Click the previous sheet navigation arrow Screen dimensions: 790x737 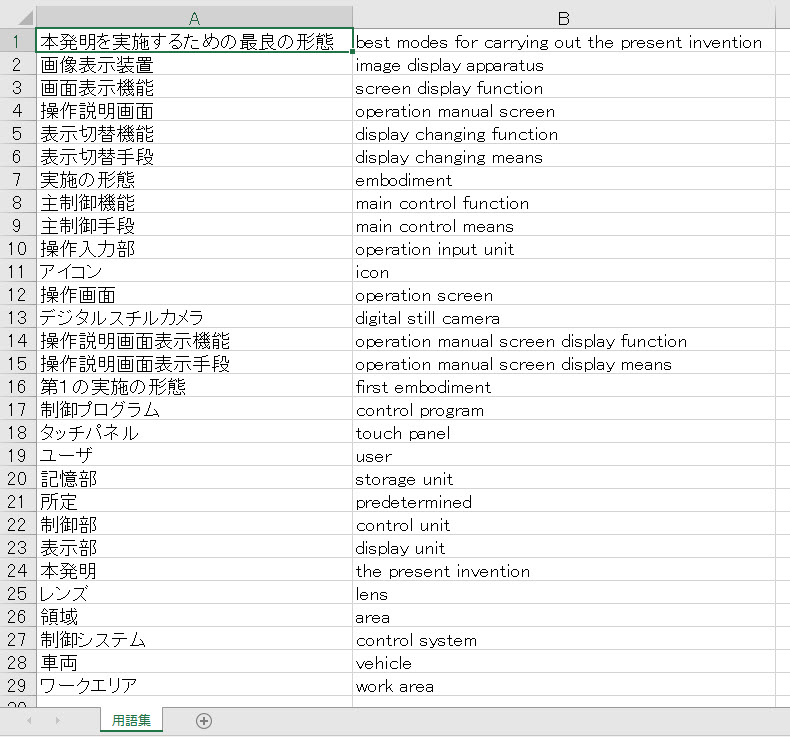[x=29, y=720]
